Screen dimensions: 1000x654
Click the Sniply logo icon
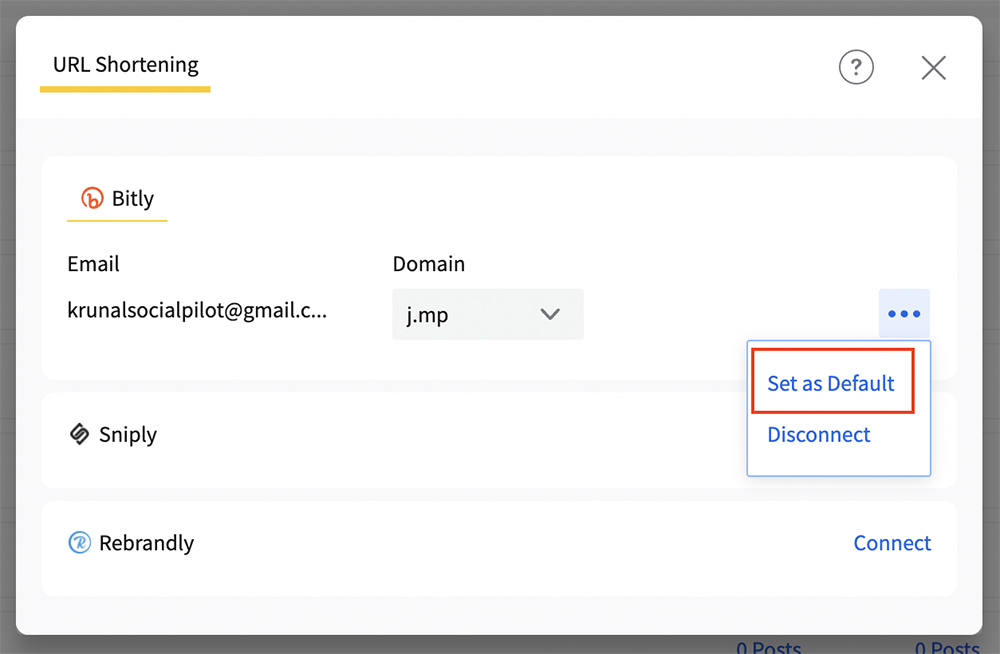tap(80, 434)
